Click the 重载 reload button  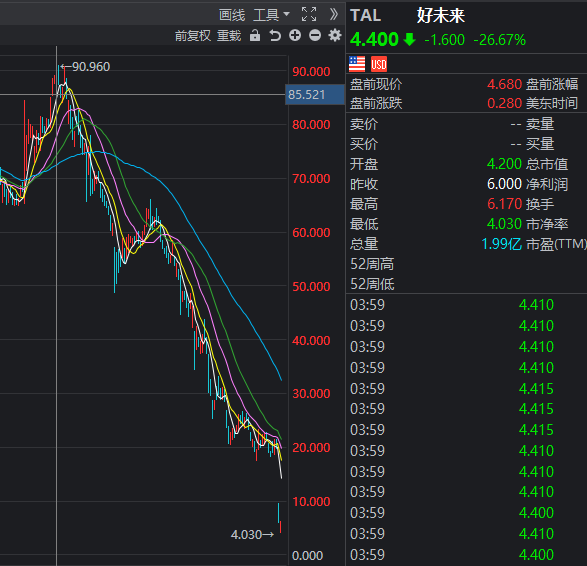(x=229, y=36)
